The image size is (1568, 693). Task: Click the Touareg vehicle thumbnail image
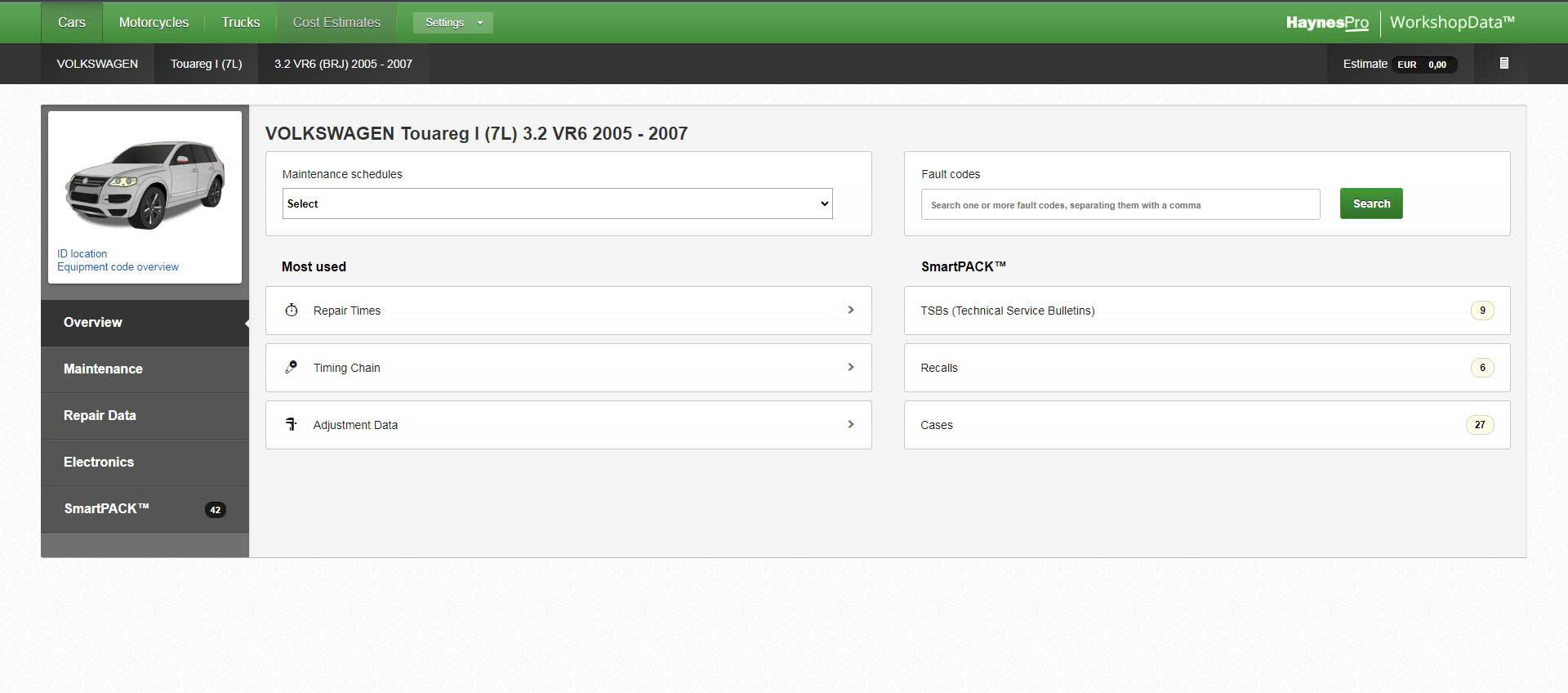[145, 184]
